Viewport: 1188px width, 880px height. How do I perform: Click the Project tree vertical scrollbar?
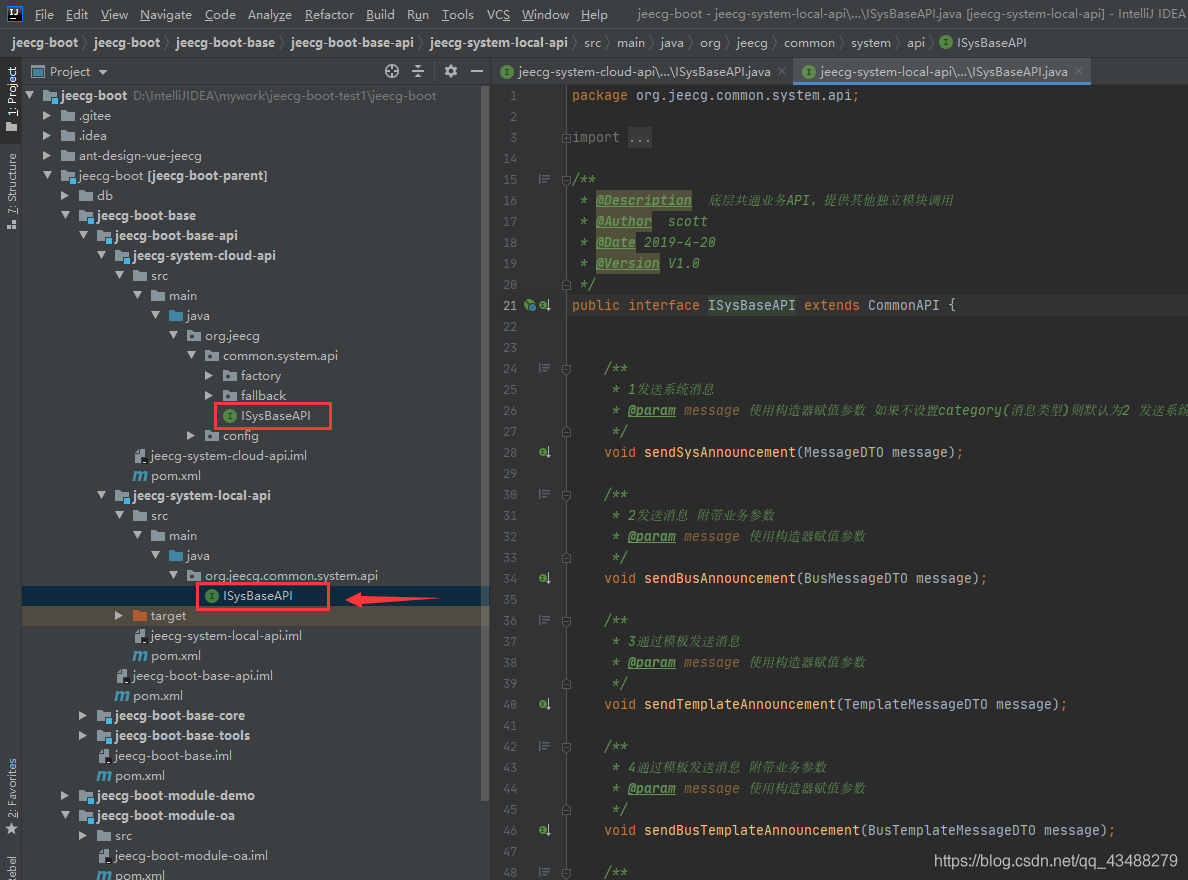tap(485, 443)
